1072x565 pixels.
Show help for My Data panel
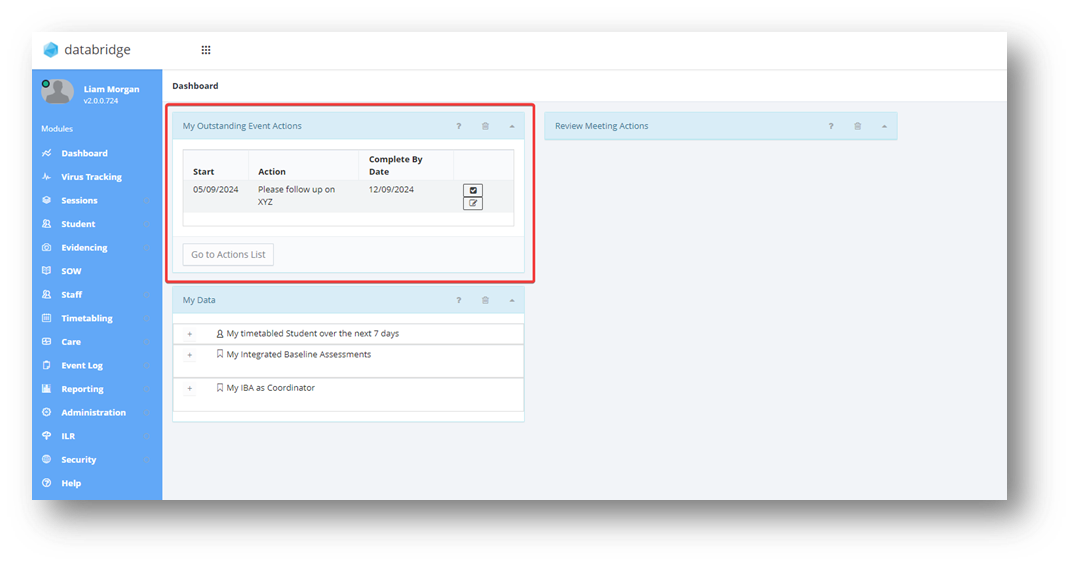click(459, 300)
